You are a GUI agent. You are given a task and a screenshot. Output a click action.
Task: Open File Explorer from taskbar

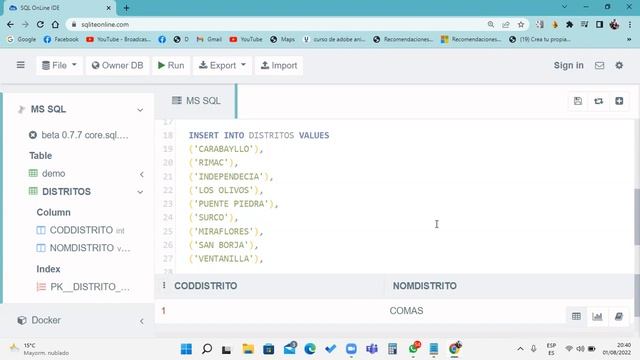click(x=248, y=349)
